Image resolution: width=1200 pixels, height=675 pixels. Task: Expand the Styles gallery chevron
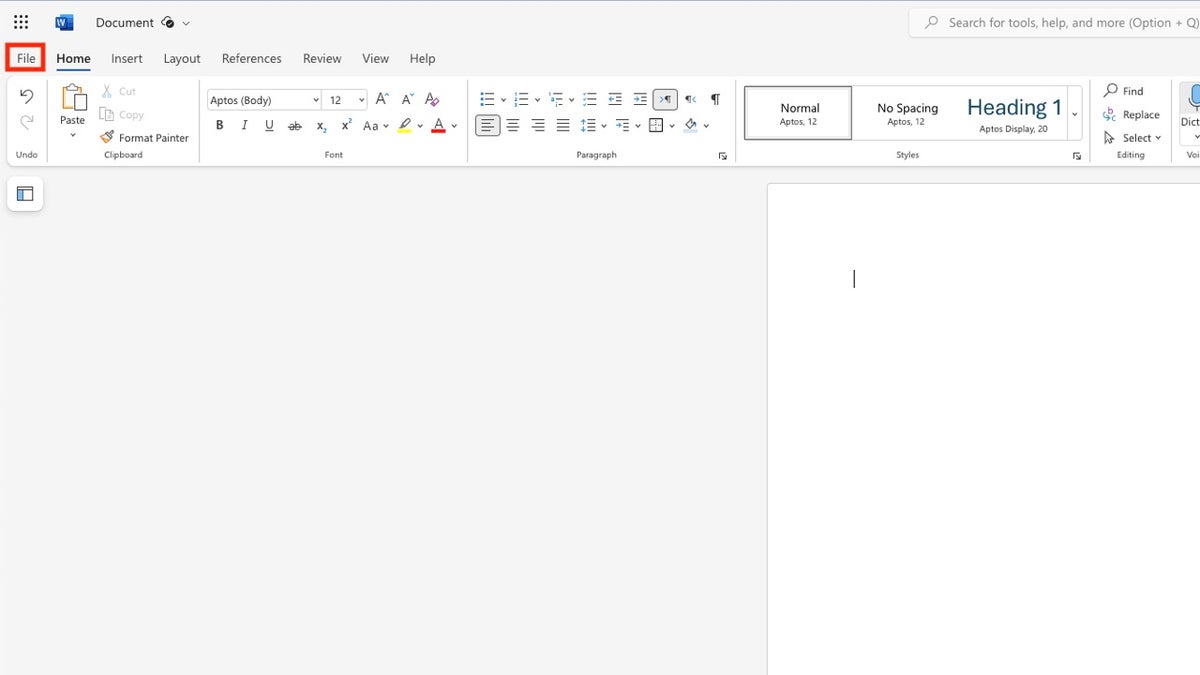click(x=1075, y=113)
